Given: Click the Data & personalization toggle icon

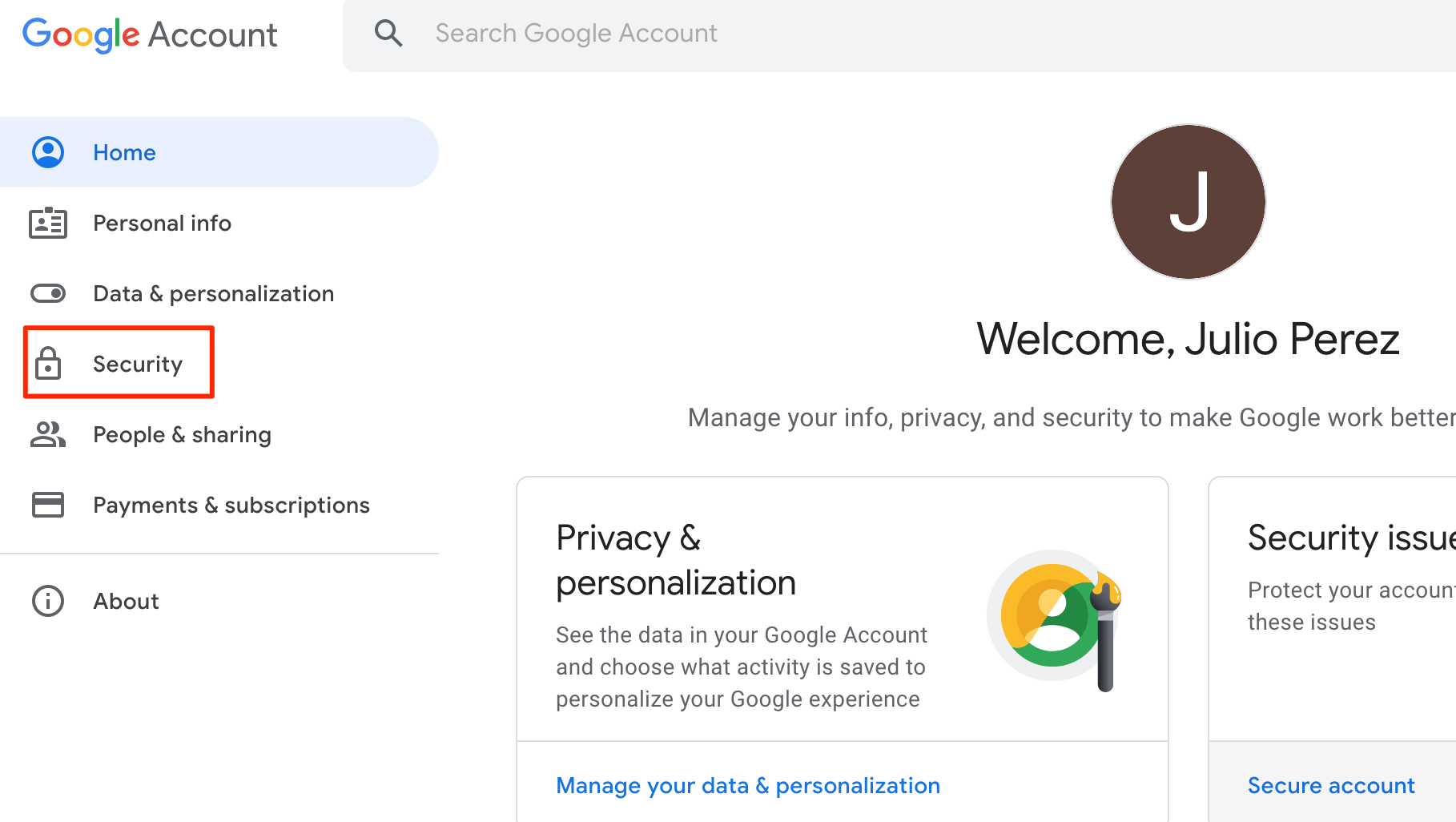Looking at the screenshot, I should (48, 293).
